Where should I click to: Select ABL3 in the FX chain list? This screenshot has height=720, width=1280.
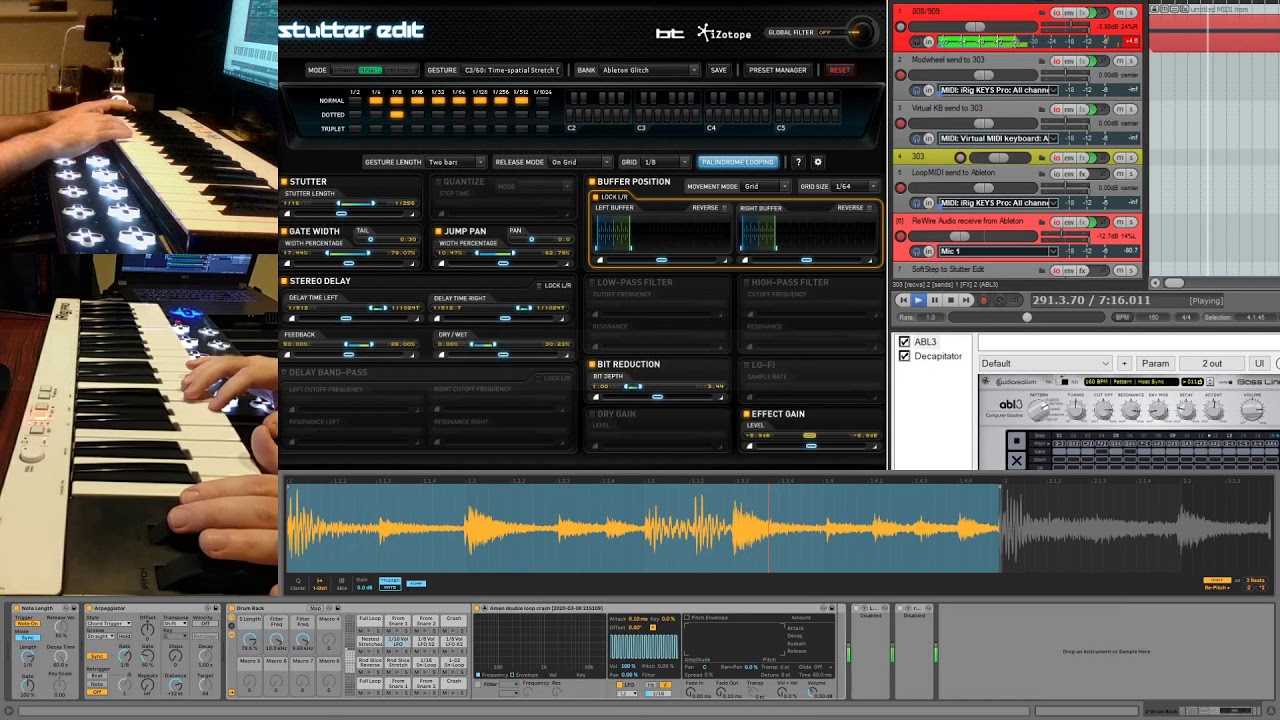tap(925, 342)
